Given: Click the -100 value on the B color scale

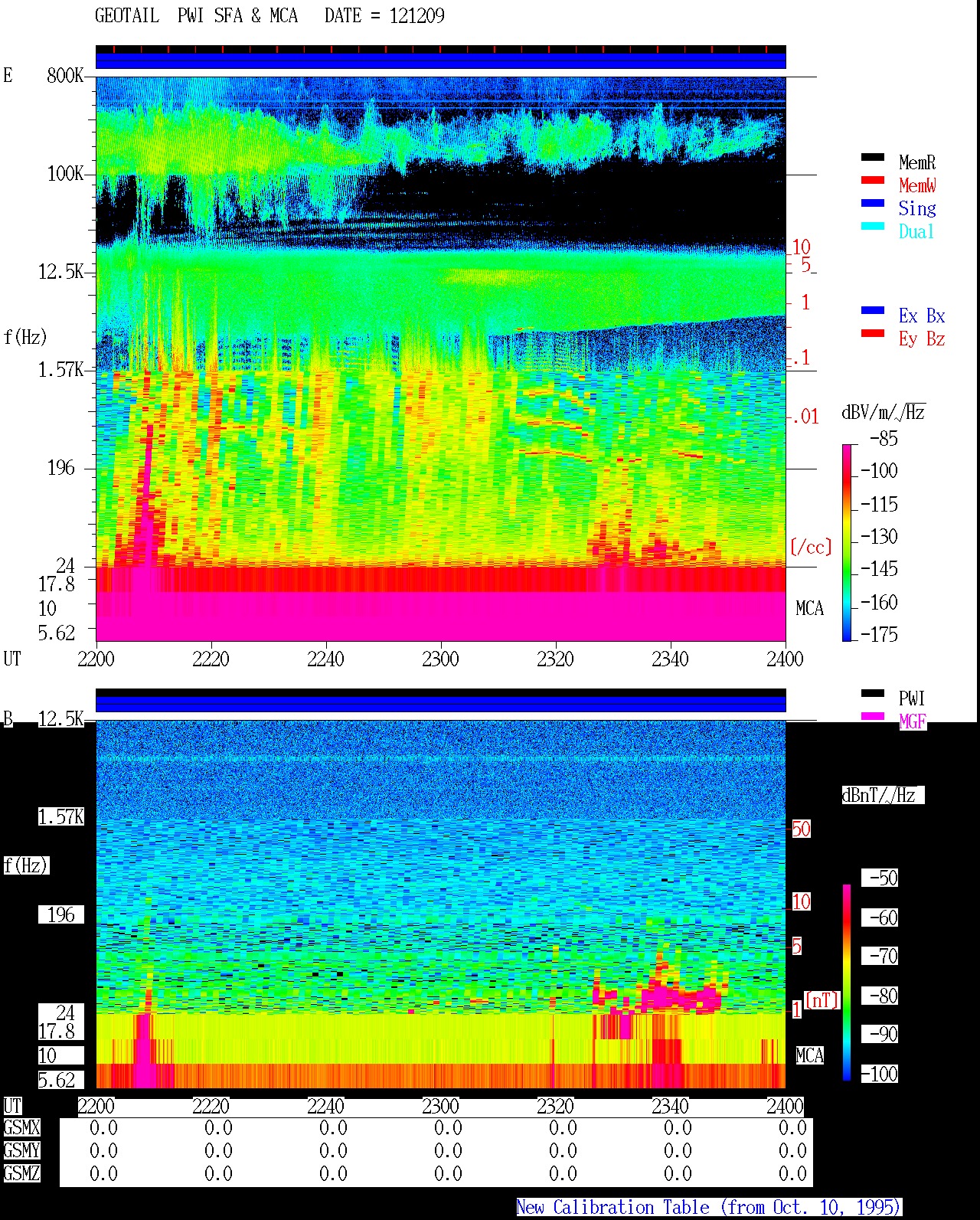Looking at the screenshot, I should pos(879,1074).
